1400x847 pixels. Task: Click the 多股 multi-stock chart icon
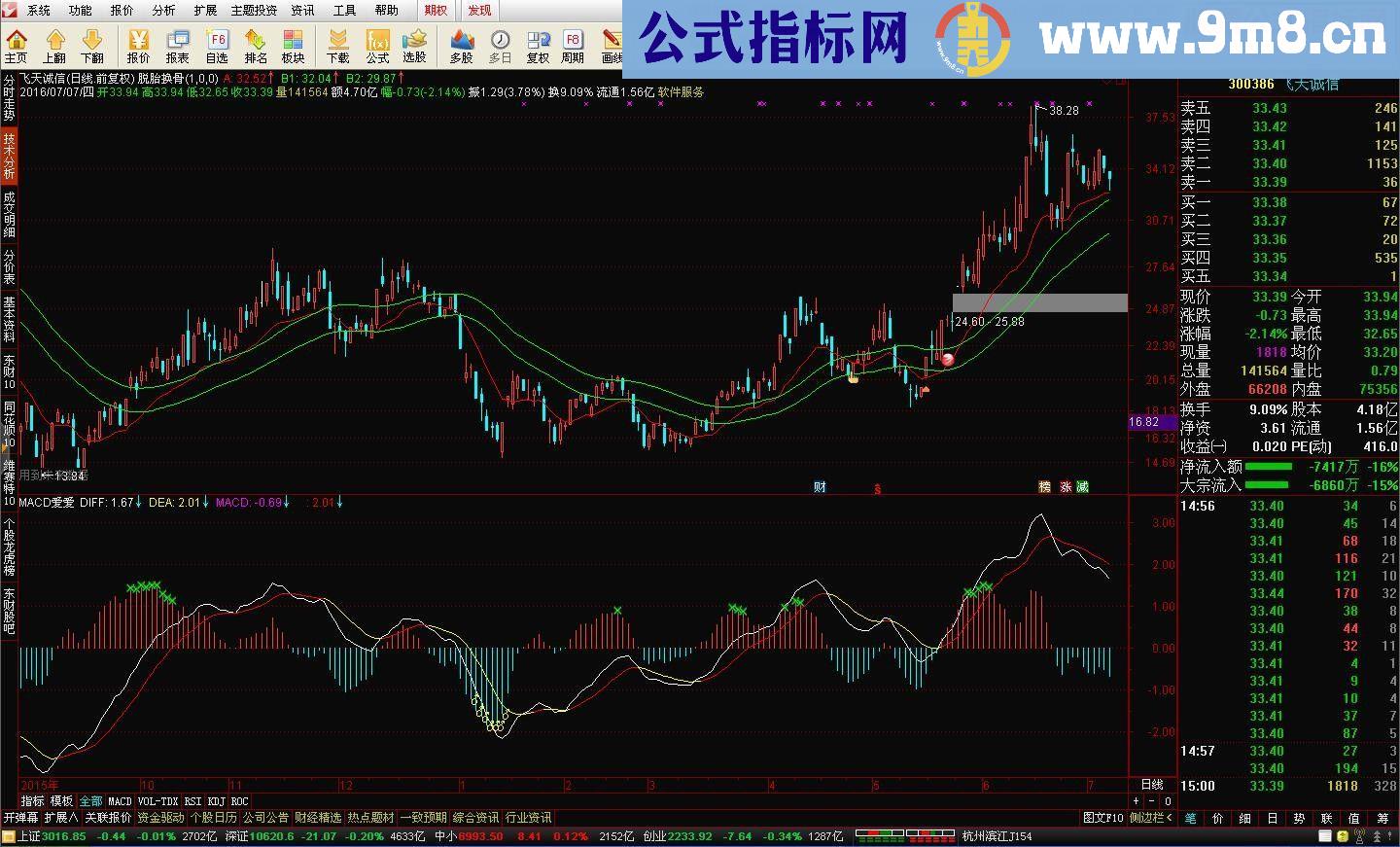pyautogui.click(x=462, y=46)
